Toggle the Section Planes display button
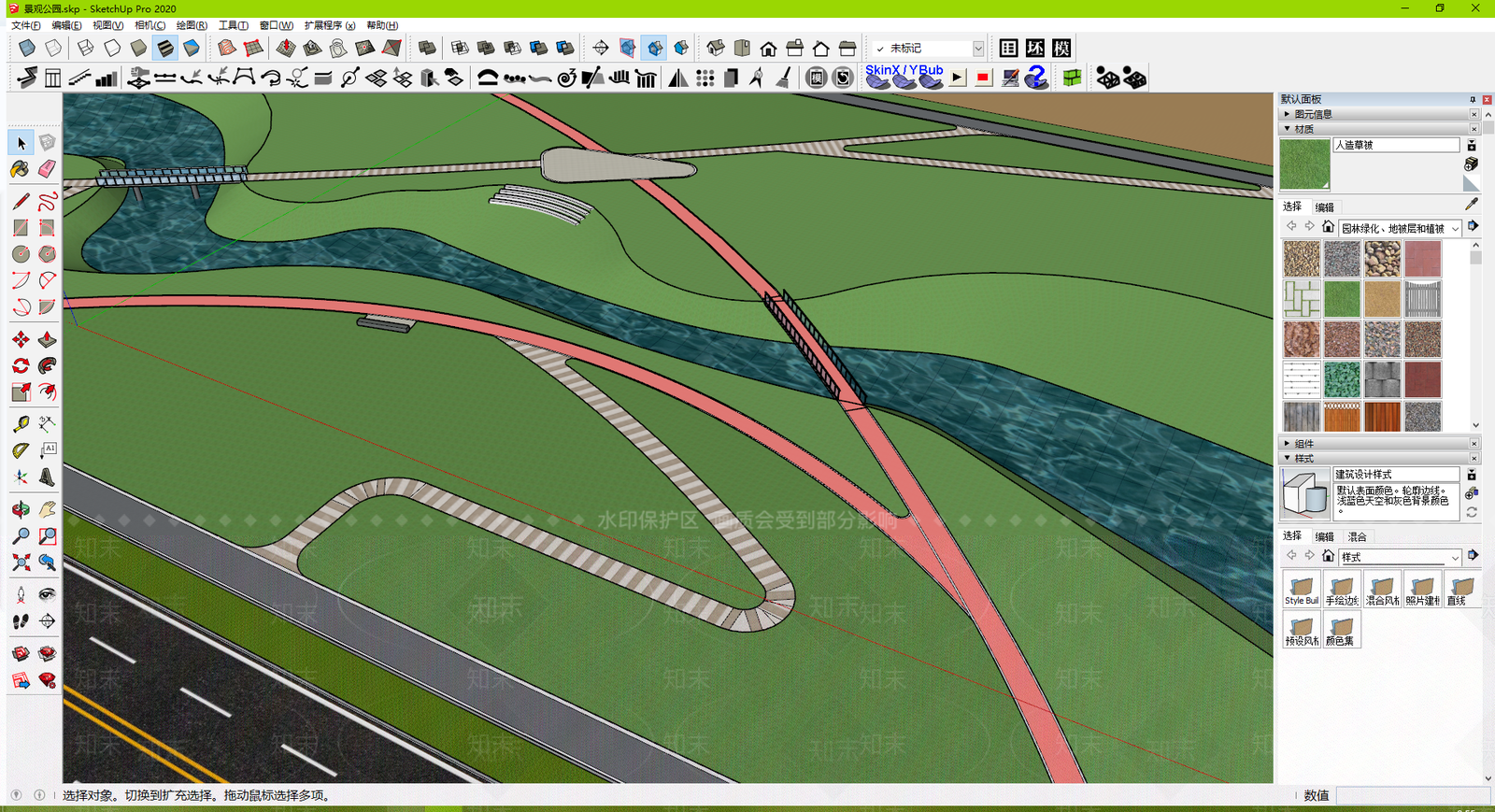 628,48
